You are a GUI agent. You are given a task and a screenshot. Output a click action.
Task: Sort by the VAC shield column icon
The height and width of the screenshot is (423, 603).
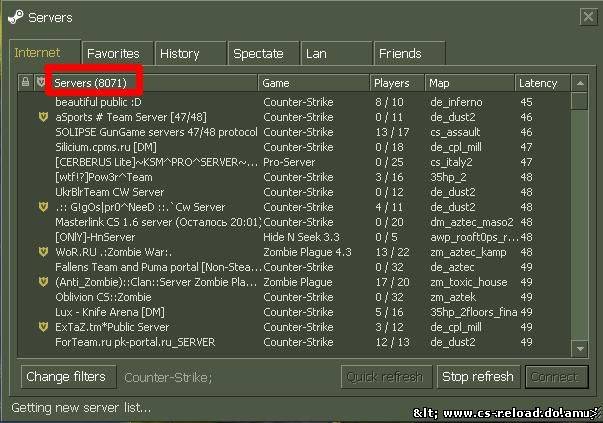pos(41,82)
